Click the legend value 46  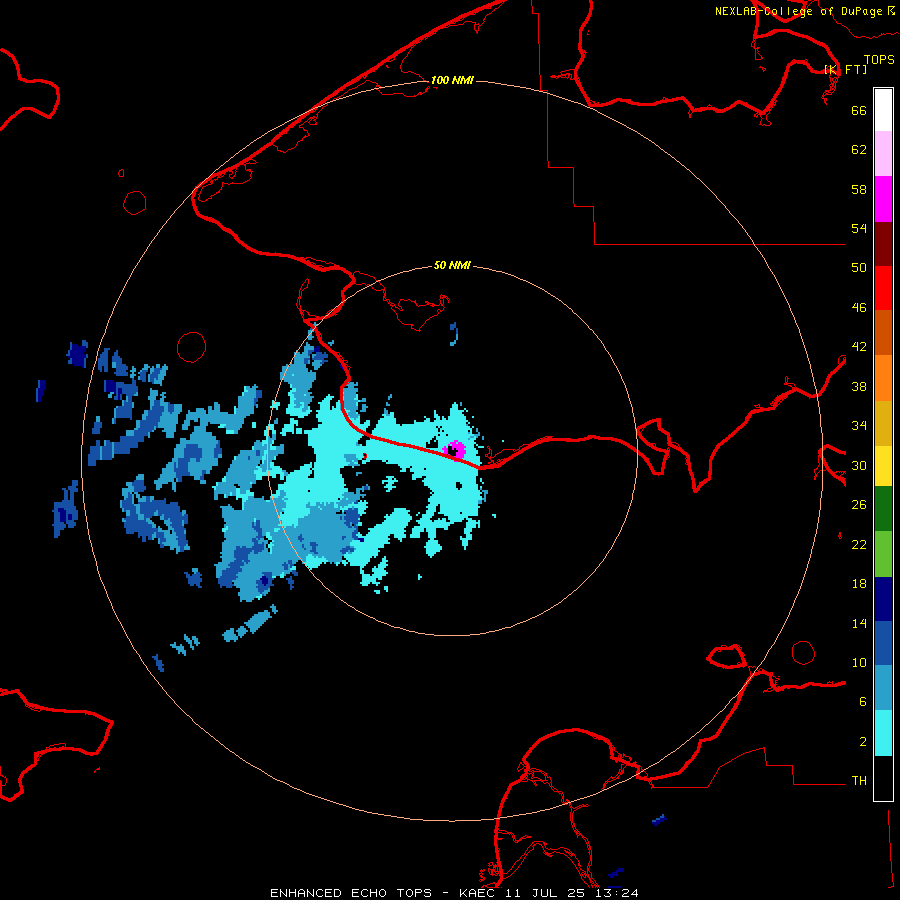tap(859, 308)
